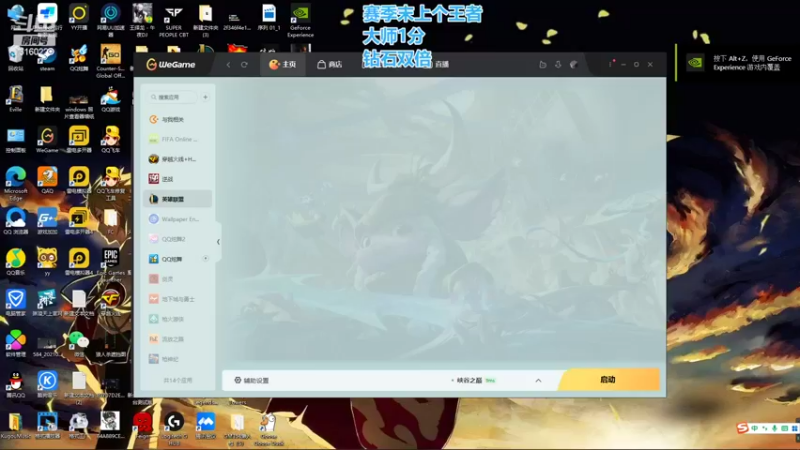Viewport: 800px width, 450px height.
Task: Refresh the WeGame page
Action: (x=244, y=65)
